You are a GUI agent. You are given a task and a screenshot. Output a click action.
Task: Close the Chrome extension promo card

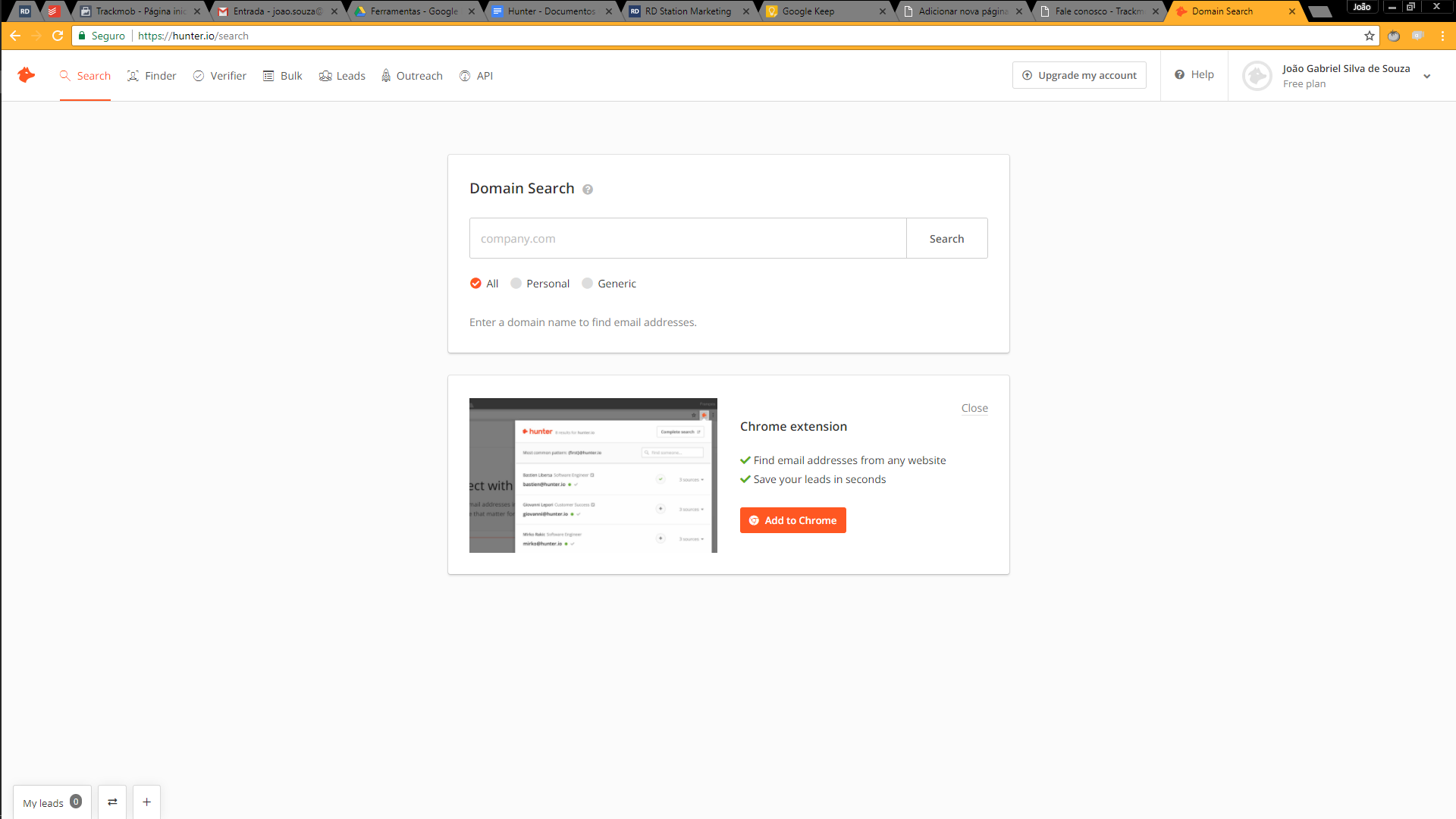[974, 408]
